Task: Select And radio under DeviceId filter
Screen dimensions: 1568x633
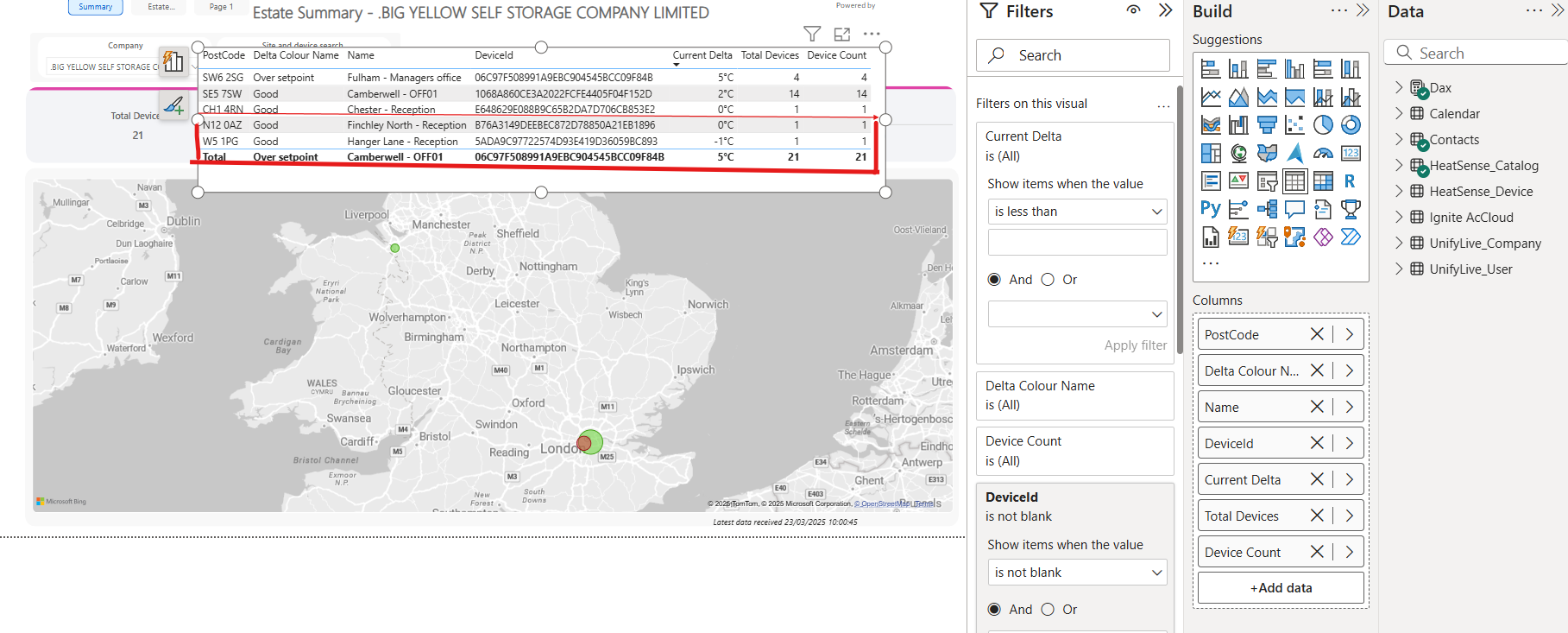Action: coord(995,610)
